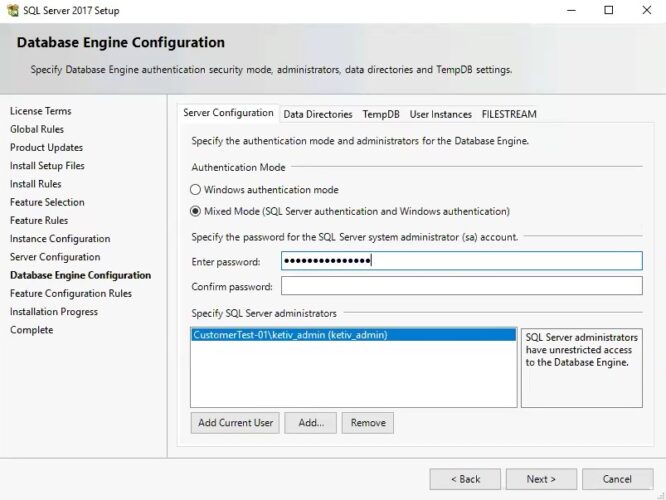Select Windows authentication mode radio button
666x500 pixels.
point(196,190)
